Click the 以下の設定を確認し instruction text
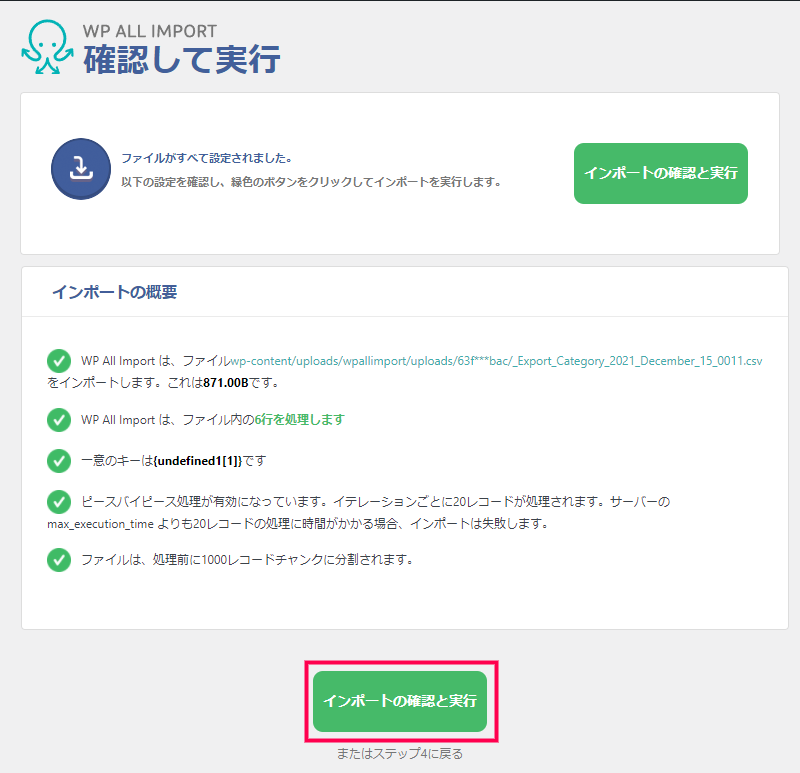Screen dimensions: 800x773 click(x=311, y=182)
